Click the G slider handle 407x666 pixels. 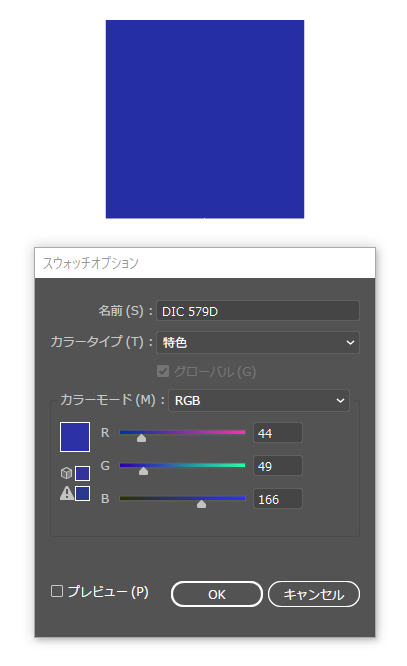click(144, 471)
